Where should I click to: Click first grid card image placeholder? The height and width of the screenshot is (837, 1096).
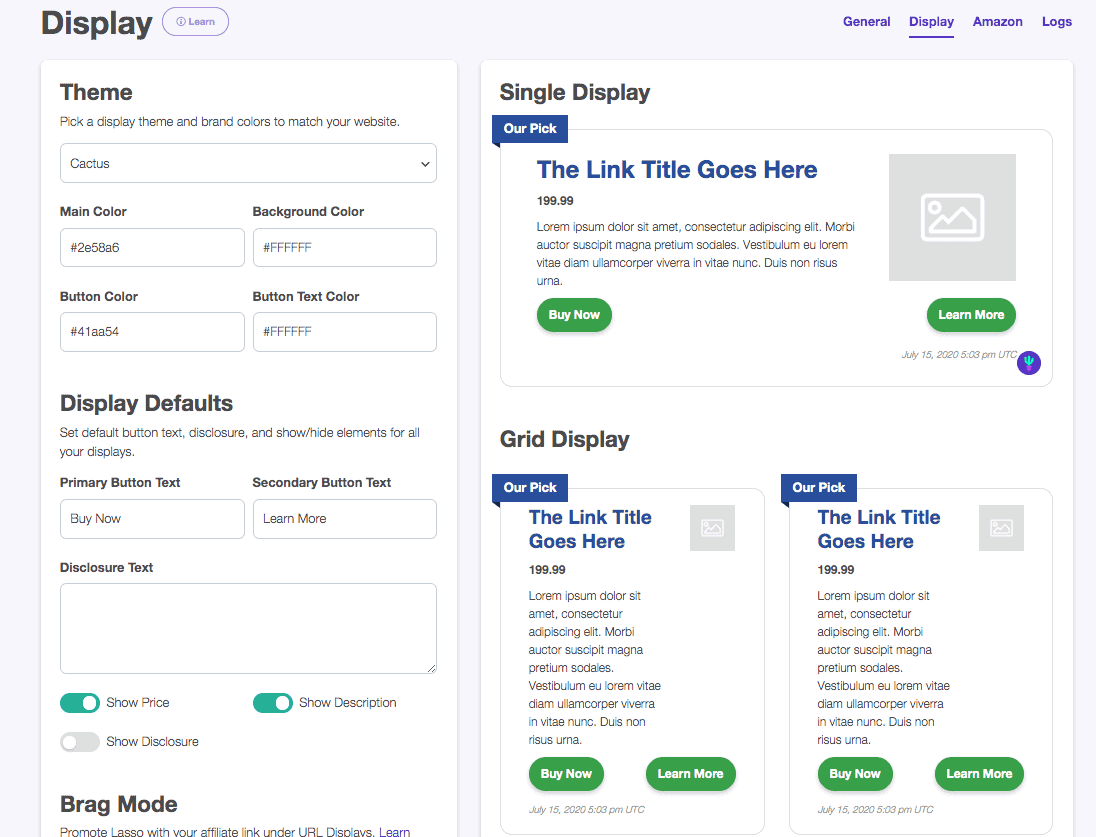pyautogui.click(x=712, y=528)
